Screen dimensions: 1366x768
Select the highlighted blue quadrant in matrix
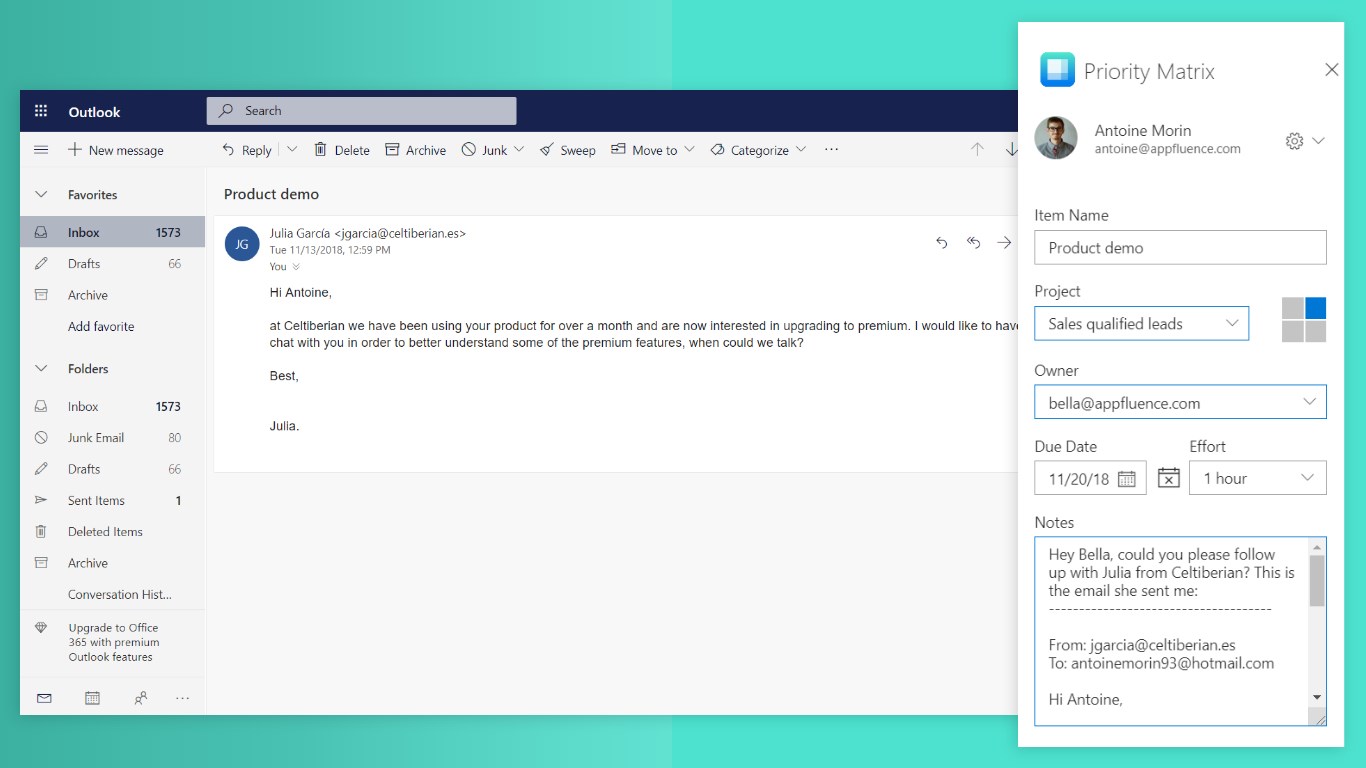coord(1316,308)
